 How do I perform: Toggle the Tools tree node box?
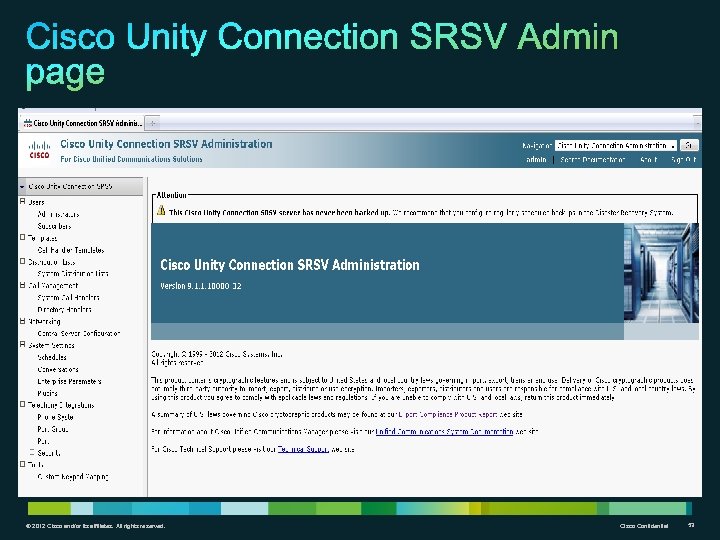pos(22,464)
